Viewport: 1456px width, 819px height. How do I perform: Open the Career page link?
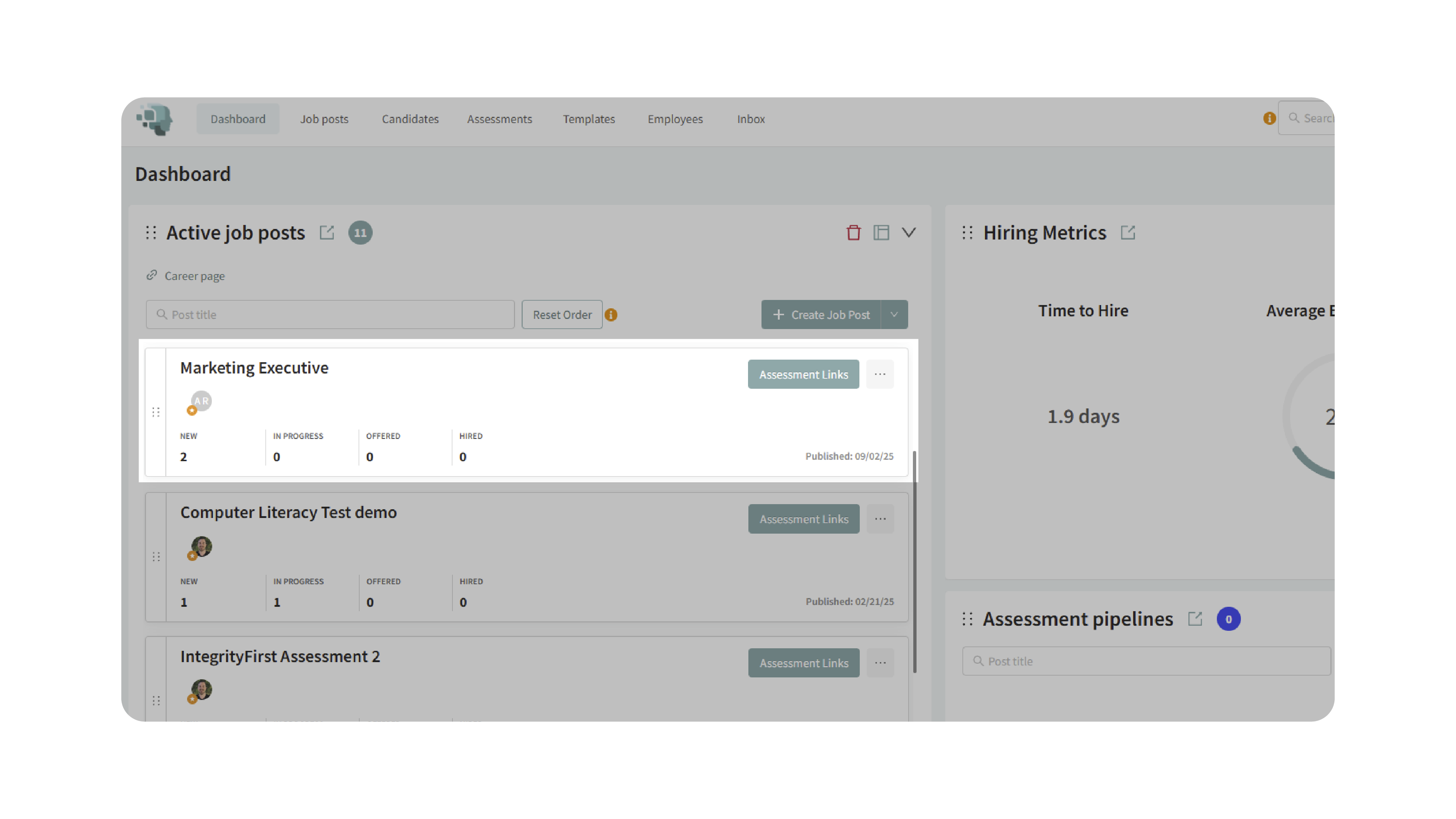click(x=194, y=276)
